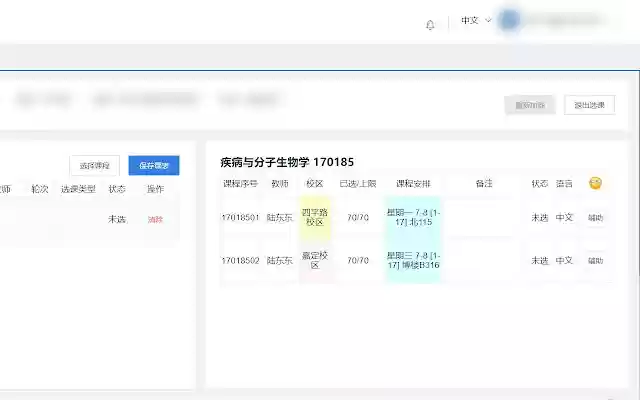
Task: Select course number 17018501
Action: pos(240,218)
